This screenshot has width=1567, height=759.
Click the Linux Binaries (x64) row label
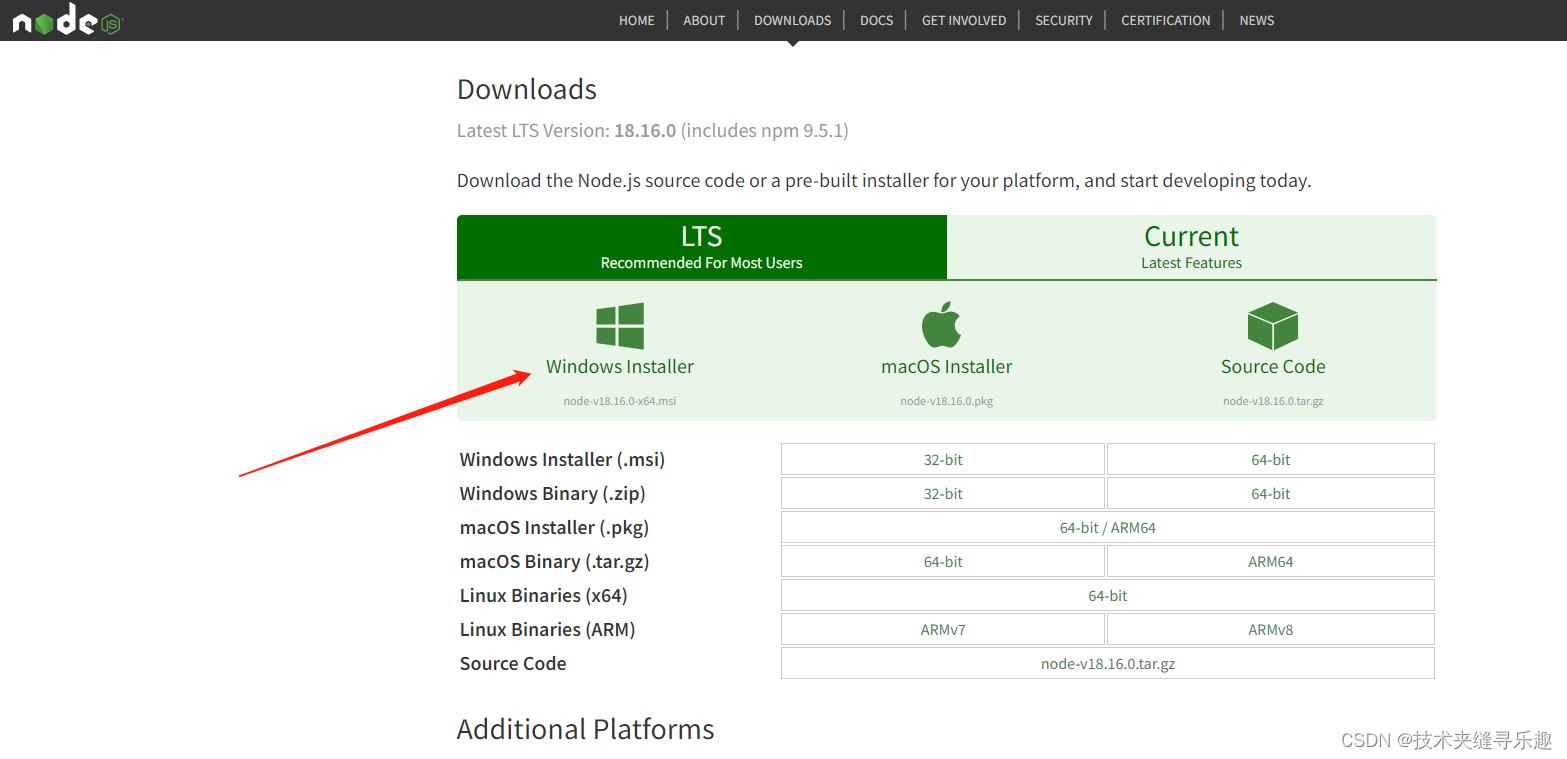(x=544, y=596)
